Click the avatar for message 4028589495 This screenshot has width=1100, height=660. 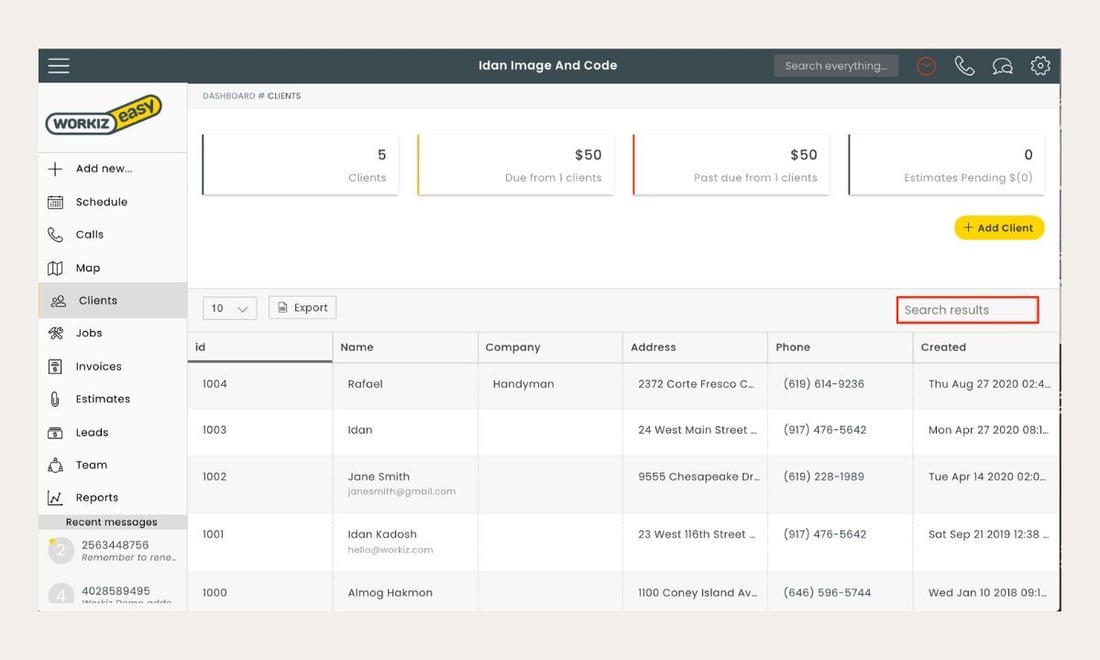click(60, 595)
